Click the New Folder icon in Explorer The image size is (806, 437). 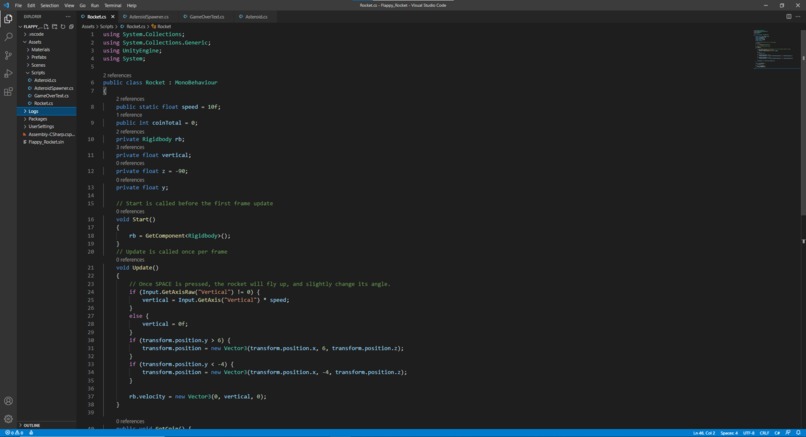(54, 27)
